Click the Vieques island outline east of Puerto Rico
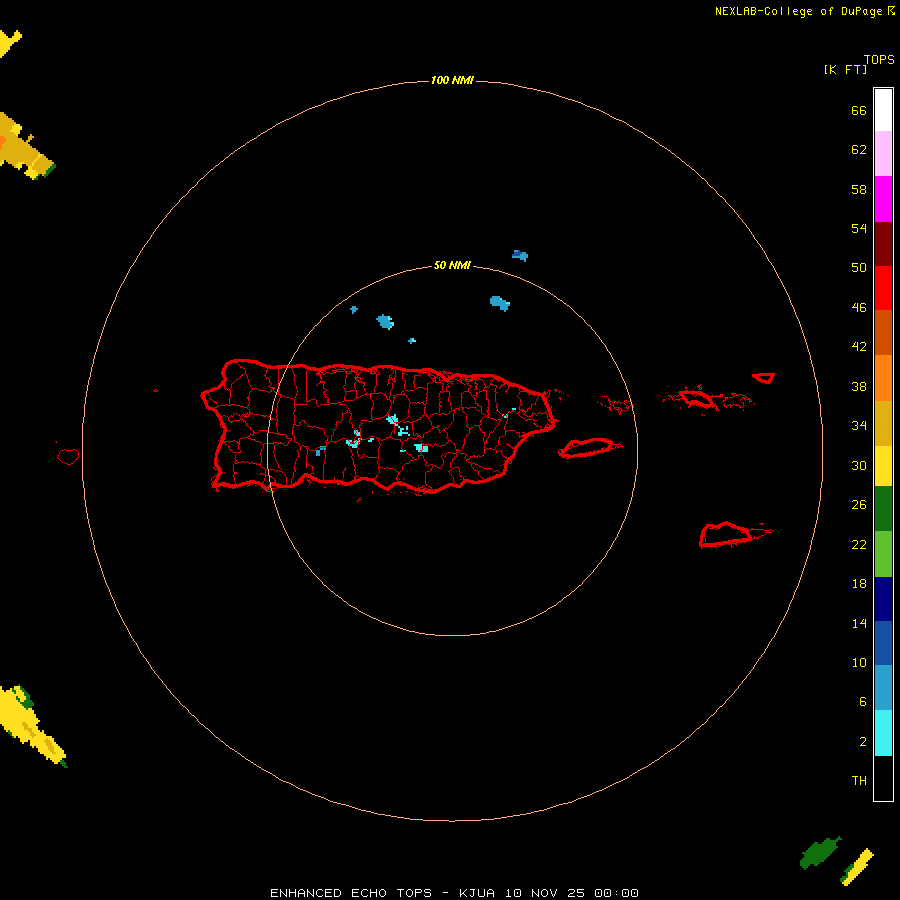The width and height of the screenshot is (900, 900). tap(589, 448)
